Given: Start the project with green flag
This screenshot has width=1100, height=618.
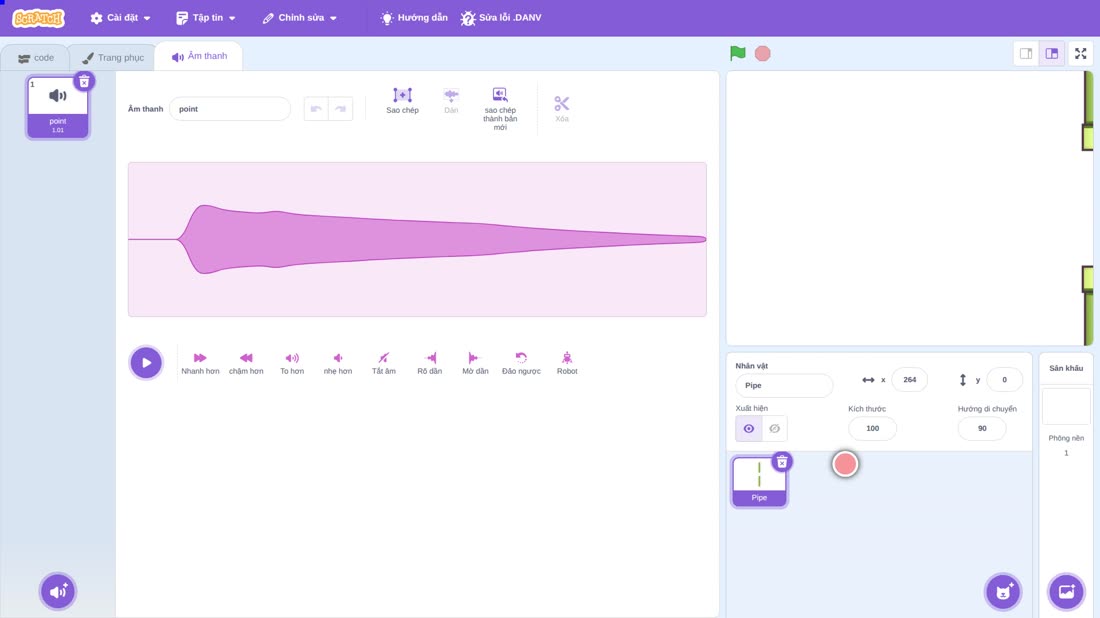Looking at the screenshot, I should point(737,53).
